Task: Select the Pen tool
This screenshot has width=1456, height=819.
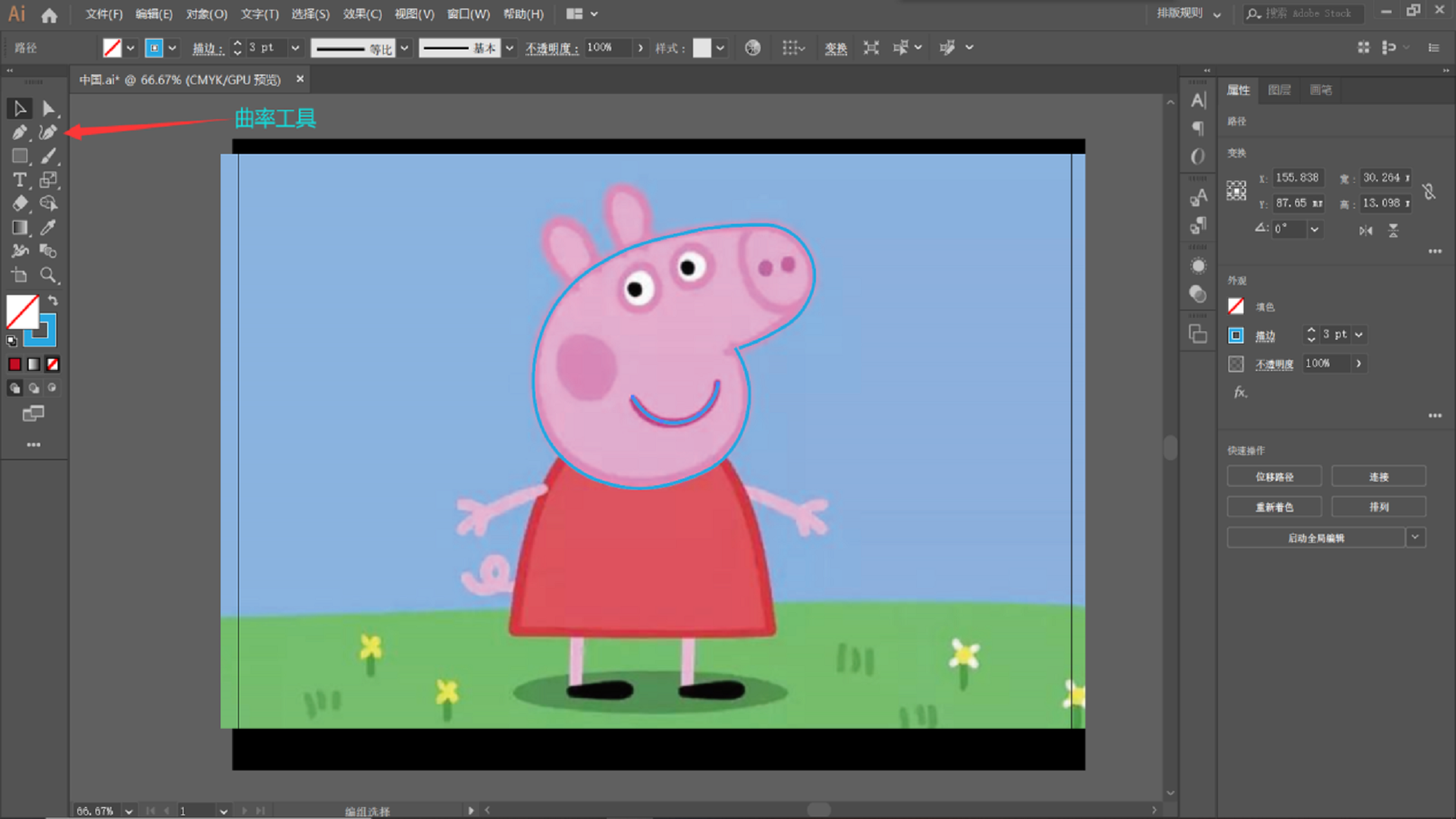Action: [x=20, y=133]
